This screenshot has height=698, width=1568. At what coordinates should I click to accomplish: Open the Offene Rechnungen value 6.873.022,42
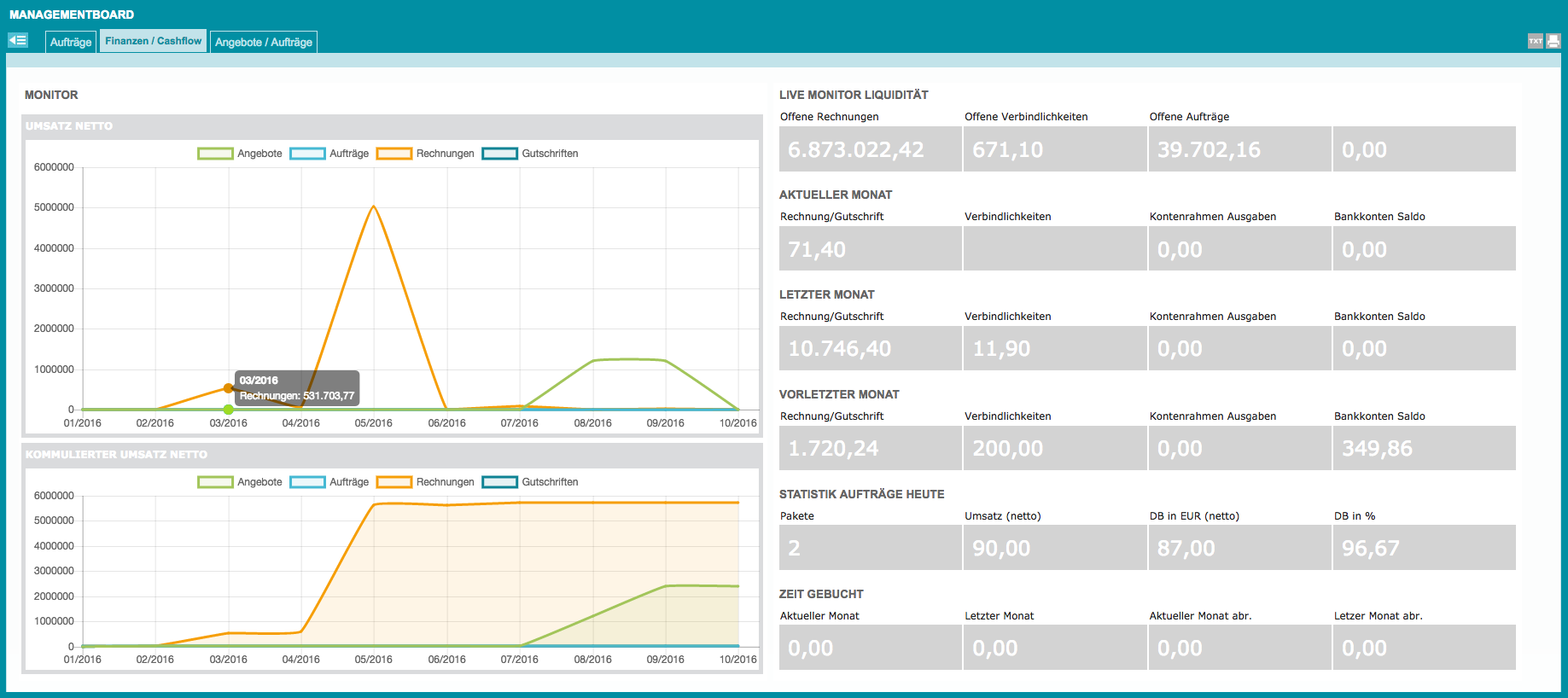click(871, 149)
